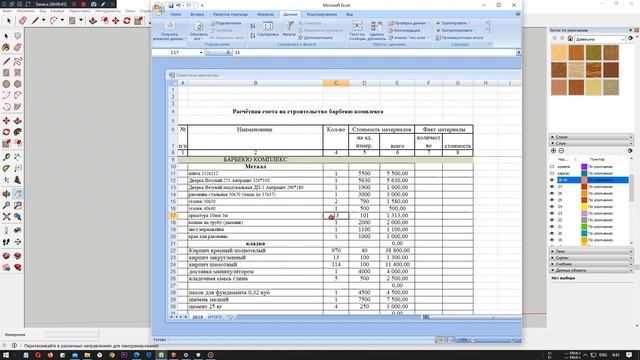Hide layer 27 via its eye
The image size is (640, 360).
[552, 187]
